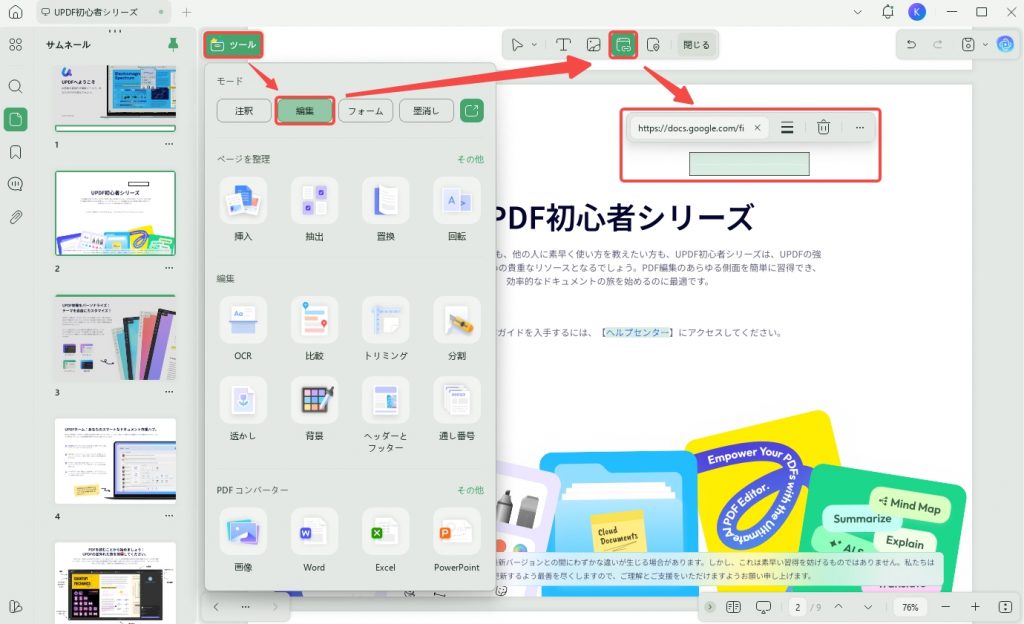This screenshot has height=624, width=1024.
Task: Select the text edit tool in toolbar
Action: [563, 44]
